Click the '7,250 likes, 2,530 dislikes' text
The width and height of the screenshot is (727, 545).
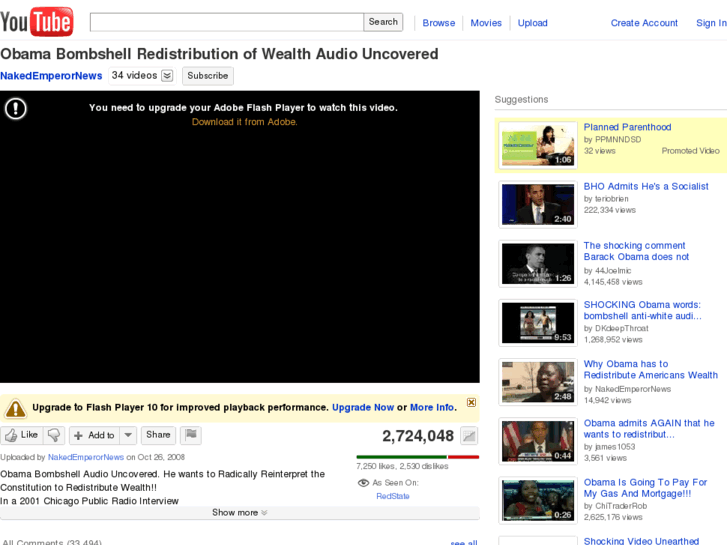[402, 466]
